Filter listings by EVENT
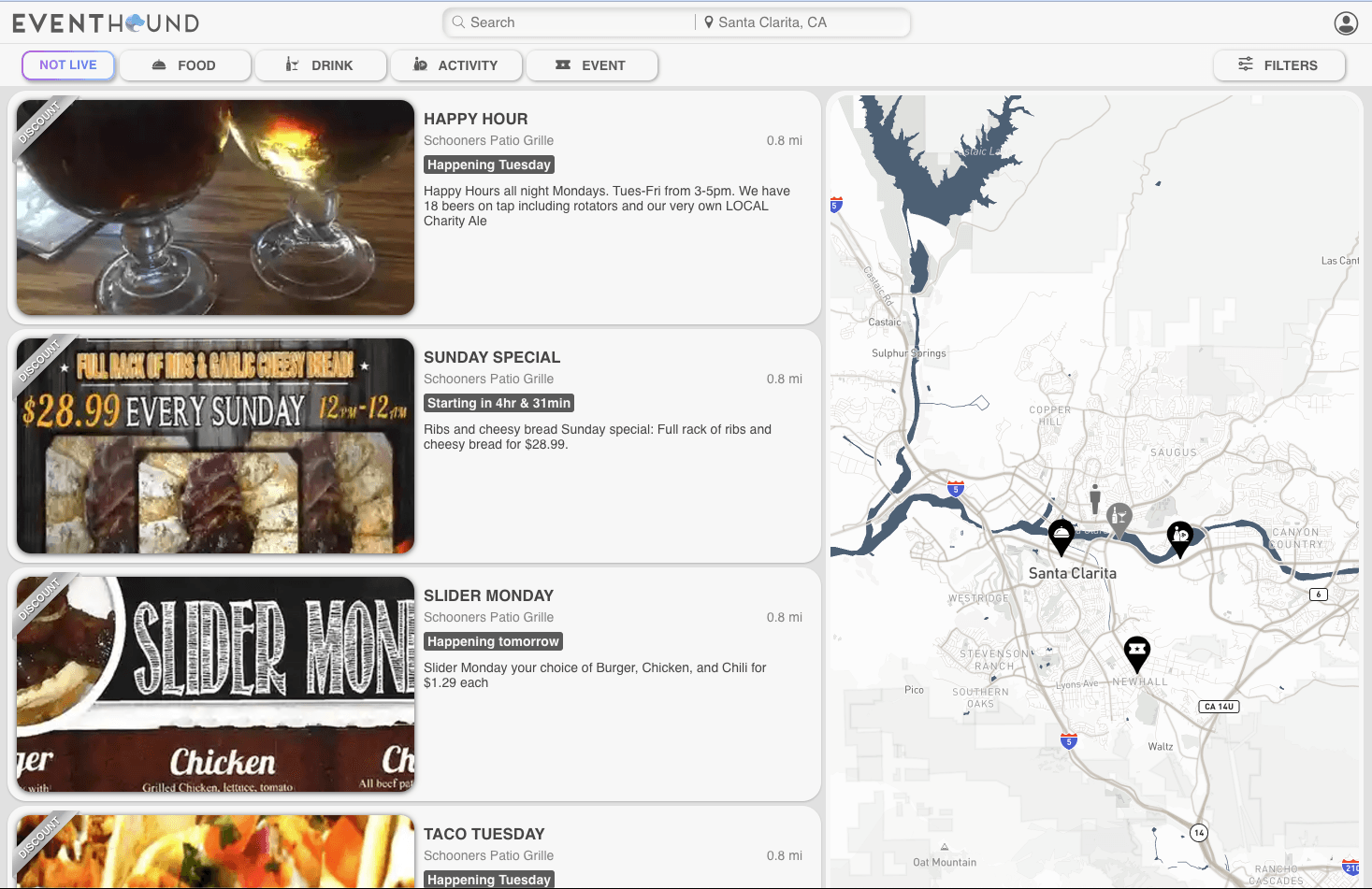Image resolution: width=1372 pixels, height=889 pixels. click(591, 65)
